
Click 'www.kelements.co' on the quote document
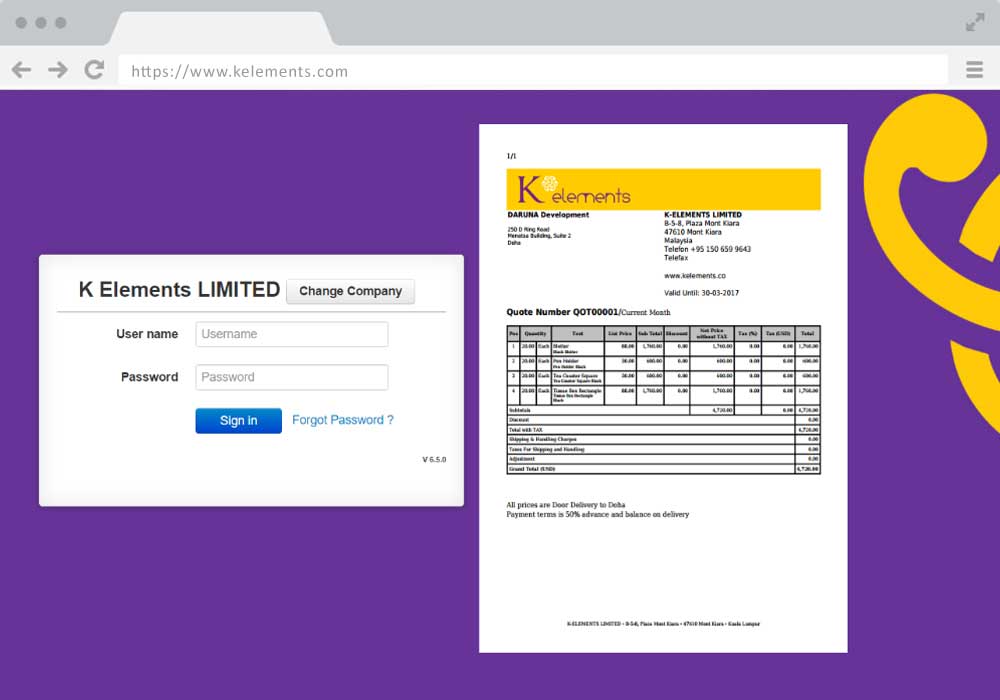click(x=695, y=276)
